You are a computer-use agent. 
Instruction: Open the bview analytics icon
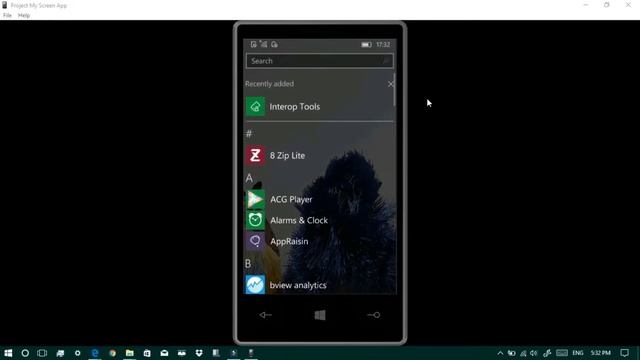tap(255, 284)
